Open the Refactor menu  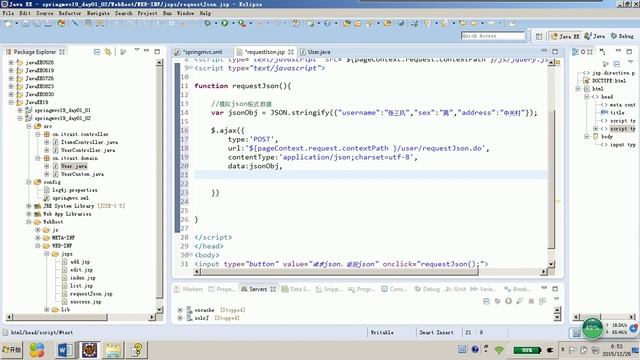(70, 13)
